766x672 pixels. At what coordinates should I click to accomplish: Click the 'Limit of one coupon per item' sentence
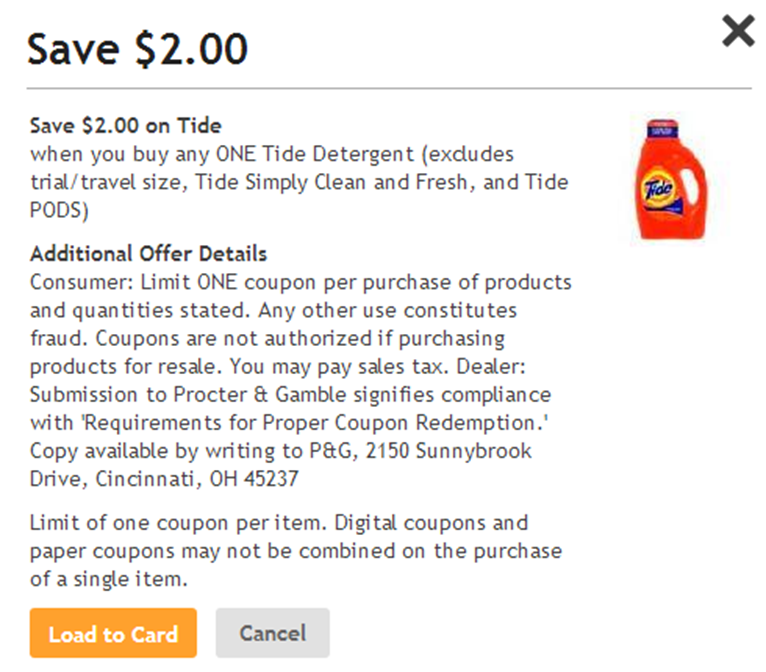click(178, 523)
